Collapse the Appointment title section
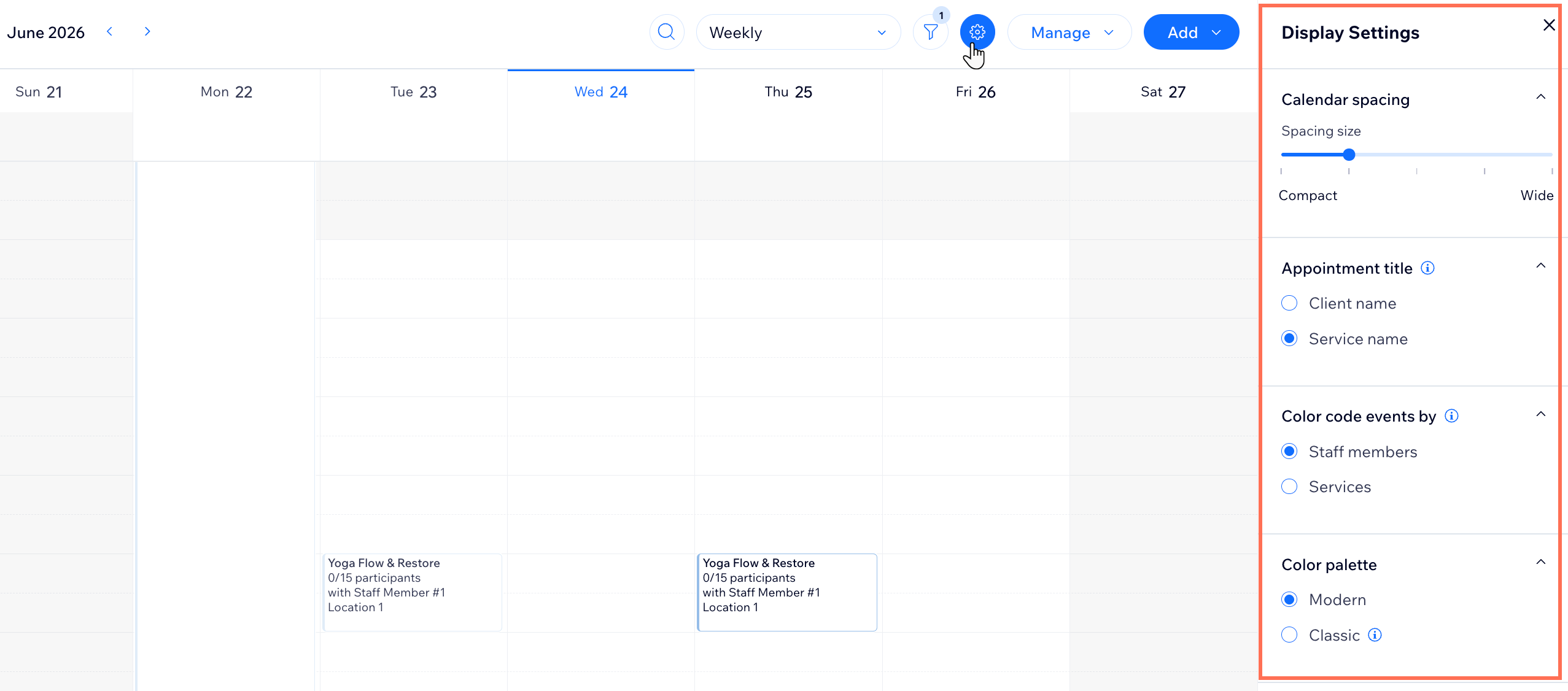The width and height of the screenshot is (1568, 691). pos(1540,266)
